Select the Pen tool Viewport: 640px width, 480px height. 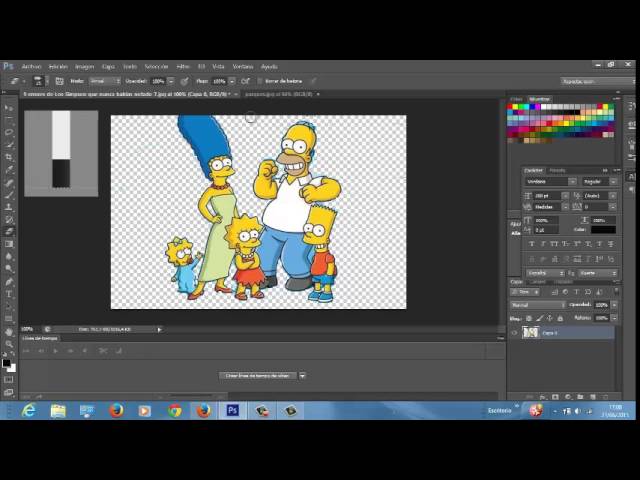[x=9, y=282]
